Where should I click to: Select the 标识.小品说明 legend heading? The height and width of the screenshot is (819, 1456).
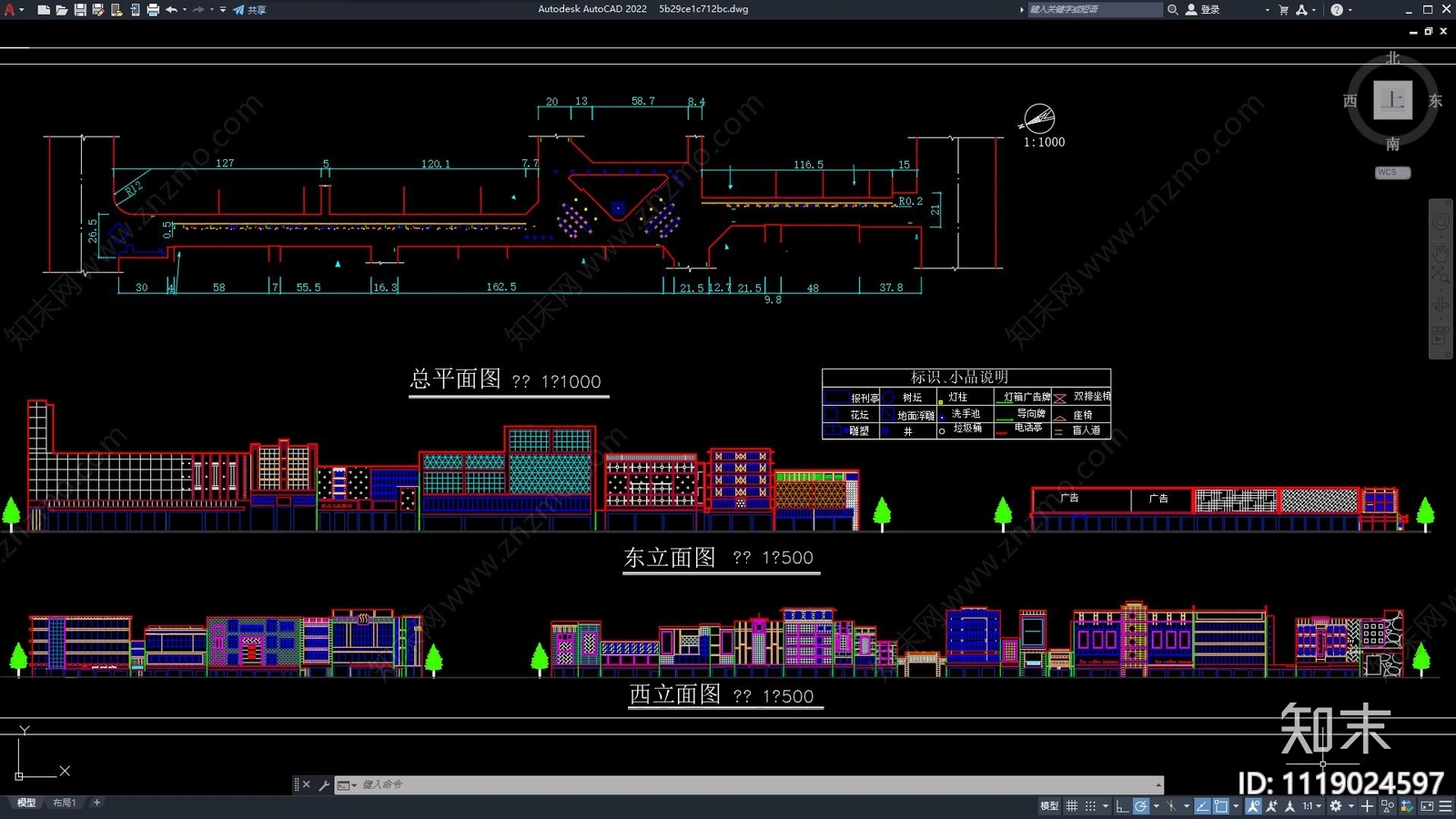pyautogui.click(x=959, y=377)
